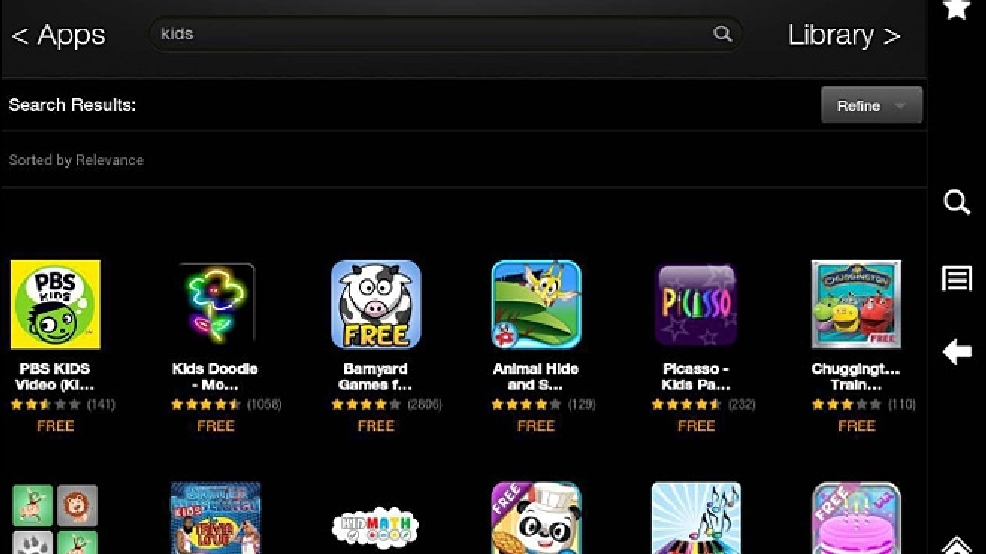
Task: Open the Library link
Action: [845, 35]
